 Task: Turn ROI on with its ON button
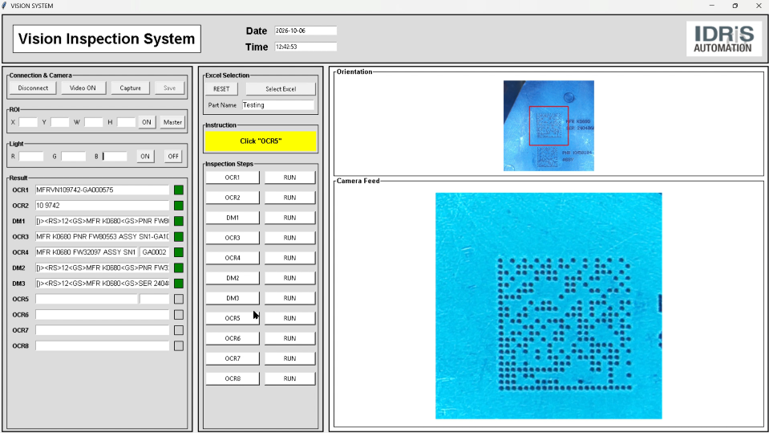tap(147, 122)
